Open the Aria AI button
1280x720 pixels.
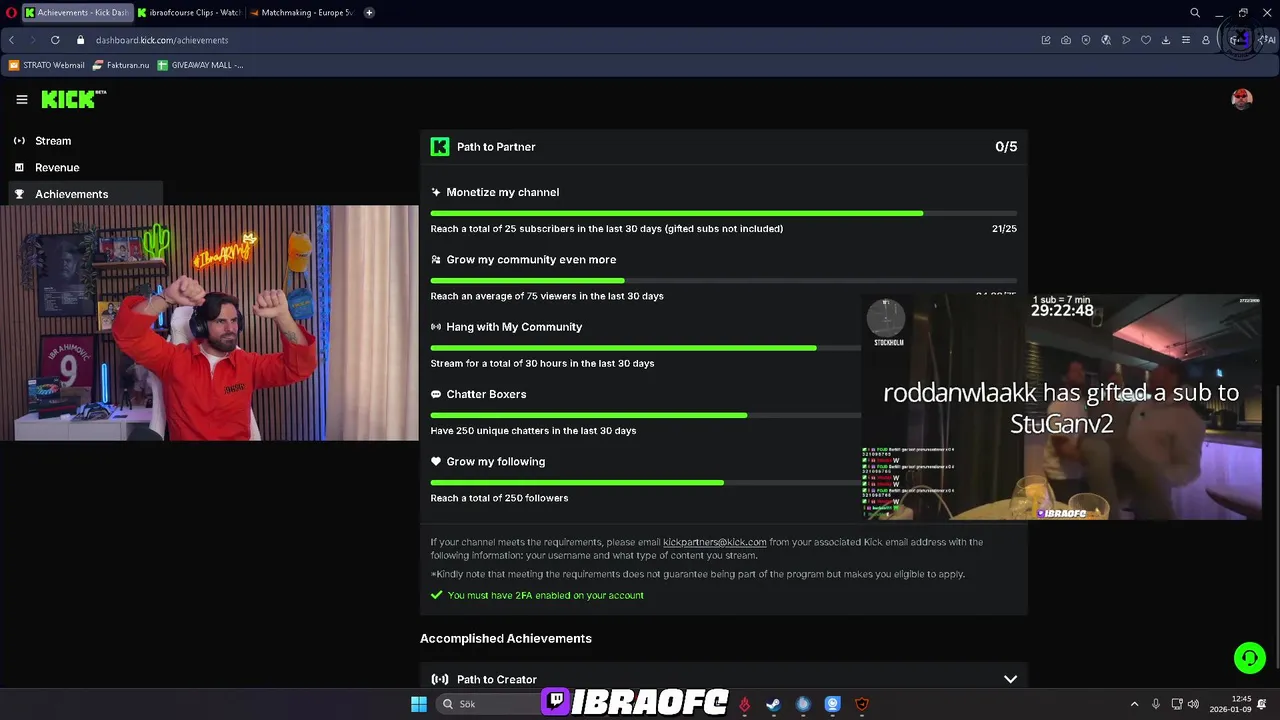[1267, 40]
